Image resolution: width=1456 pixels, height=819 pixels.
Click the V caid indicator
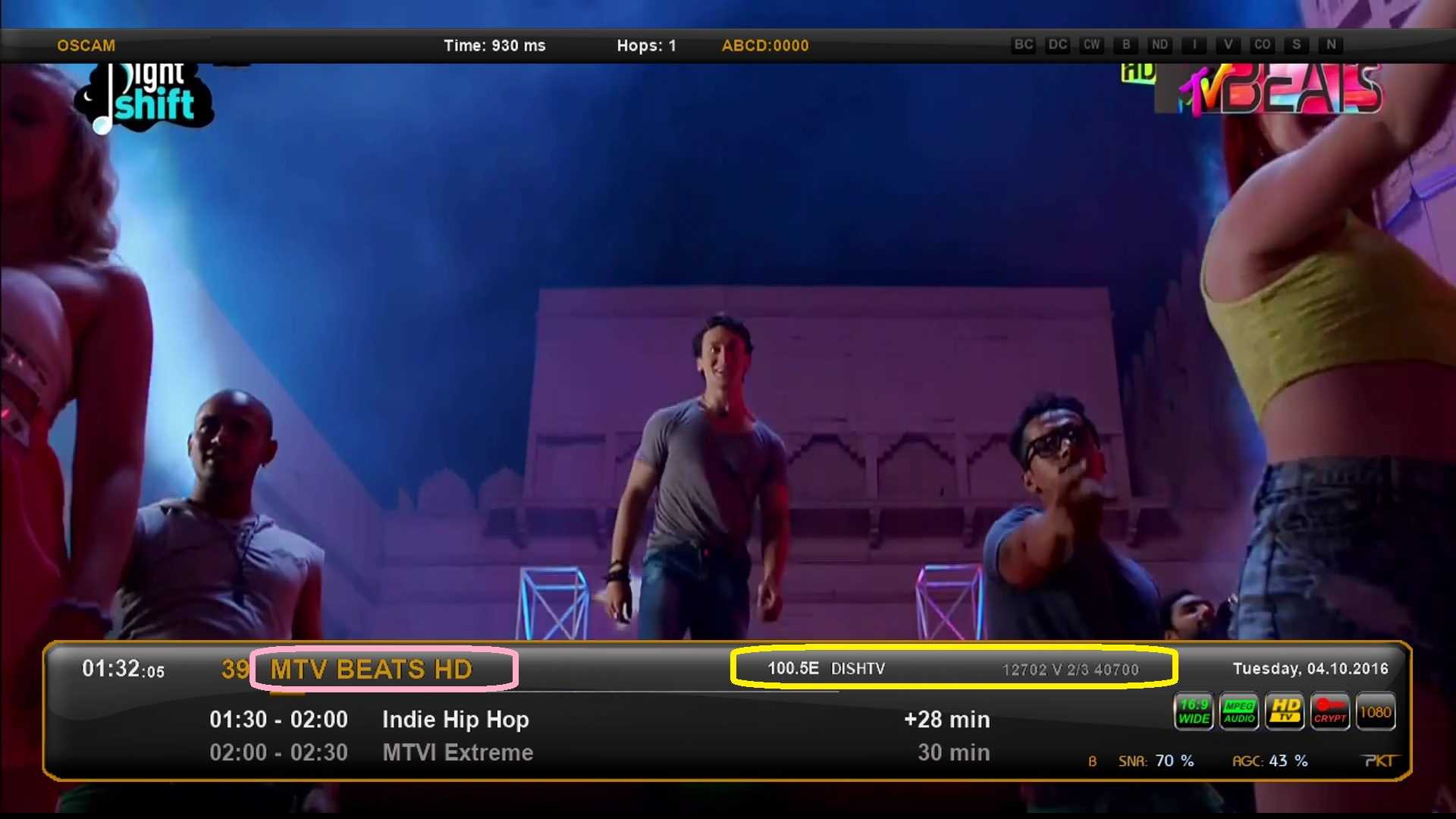[1228, 45]
